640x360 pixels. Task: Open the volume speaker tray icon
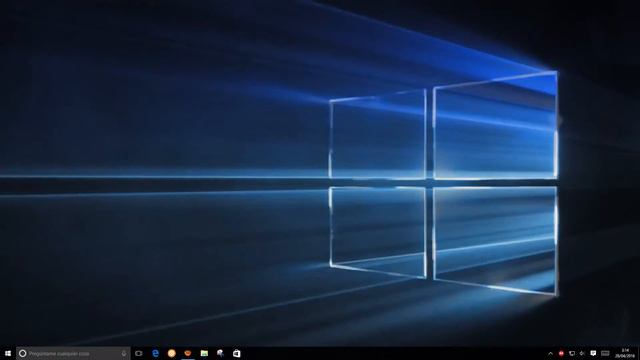582,353
